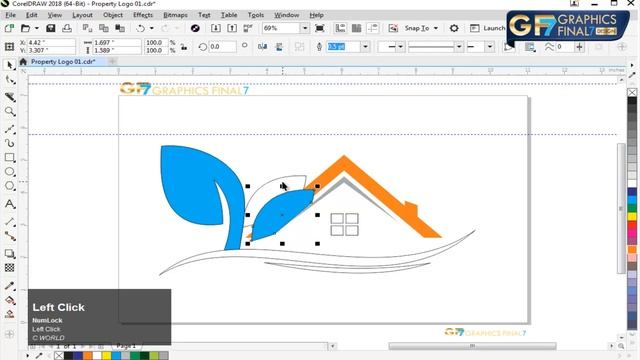Click Mirror vertically button
The height and width of the screenshot is (360, 640).
click(x=279, y=47)
